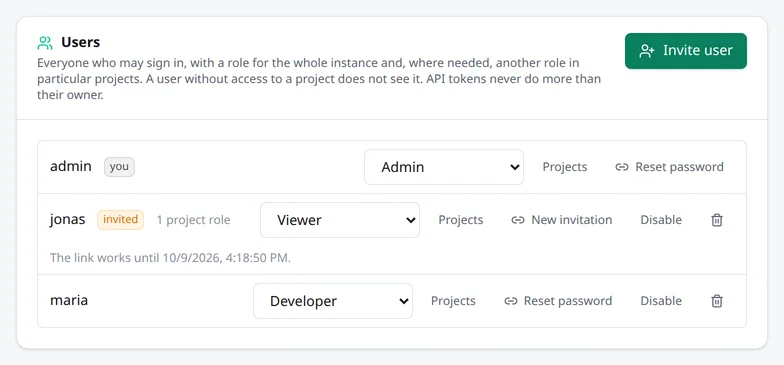The image size is (784, 365).
Task: Click 'The link works until' expiry note
Action: click(x=170, y=258)
